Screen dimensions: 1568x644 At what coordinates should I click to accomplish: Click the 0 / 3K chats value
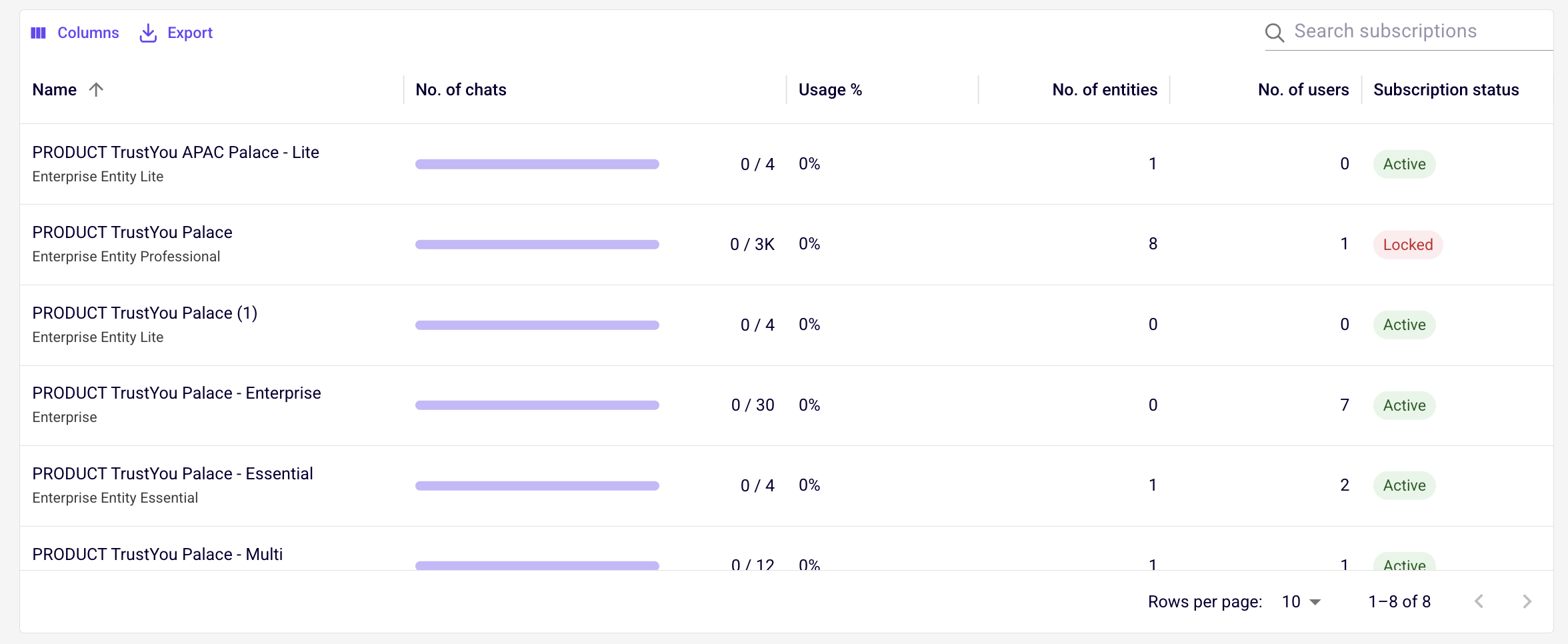coord(752,245)
